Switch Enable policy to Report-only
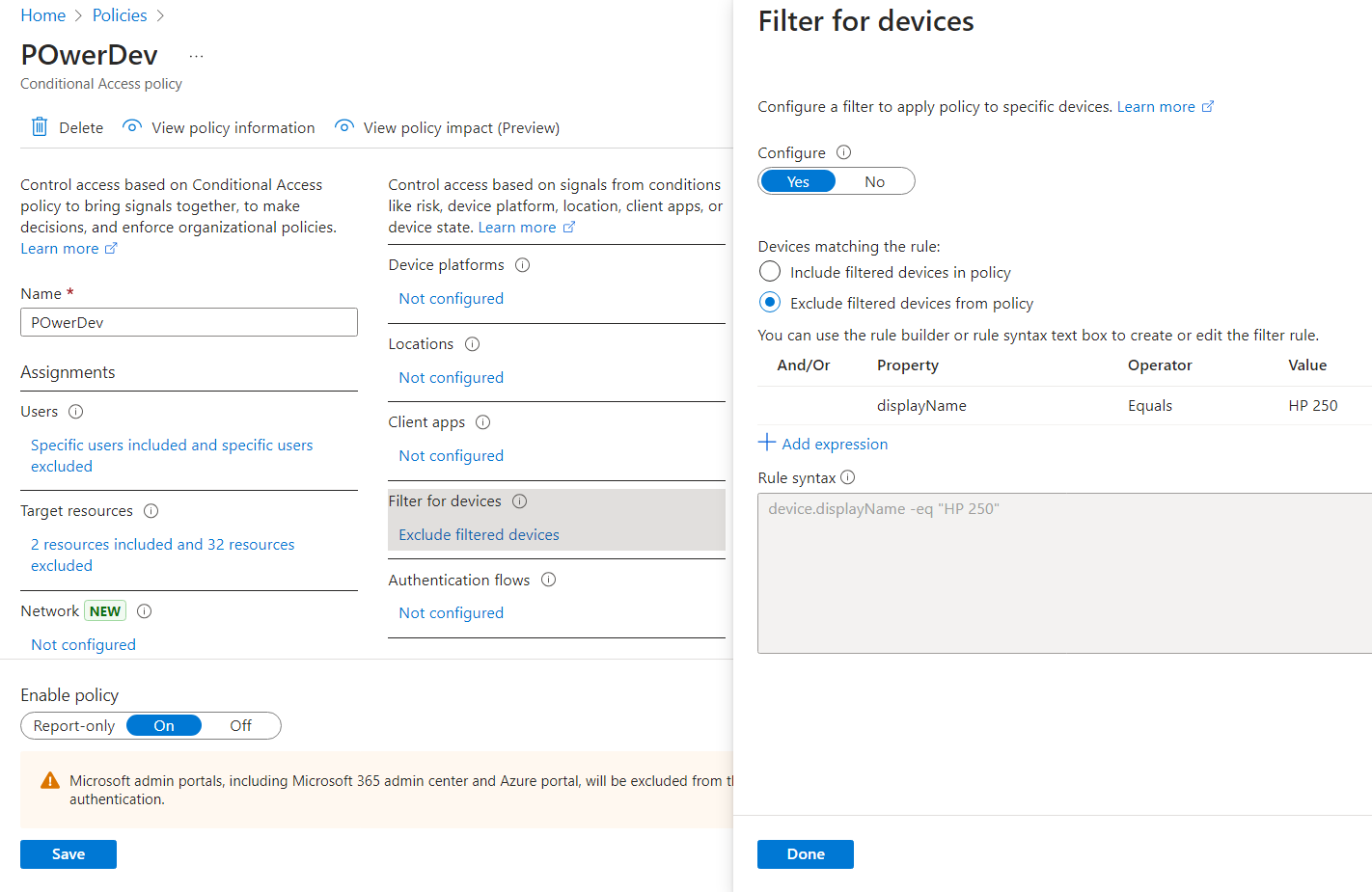Image resolution: width=1372 pixels, height=892 pixels. point(74,726)
